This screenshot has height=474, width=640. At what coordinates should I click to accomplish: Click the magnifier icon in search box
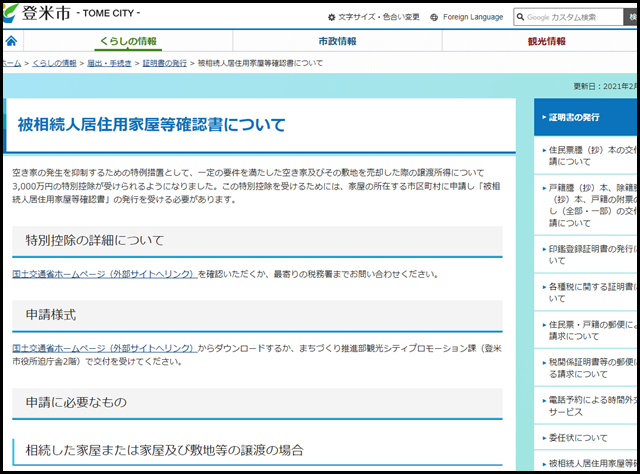(x=520, y=17)
